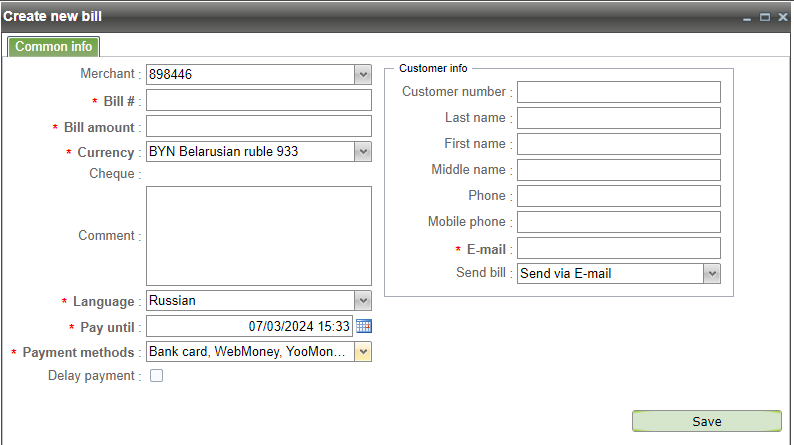Viewport: 794px width, 445px height.
Task: Expand the Merchant dropdown
Action: tap(363, 74)
